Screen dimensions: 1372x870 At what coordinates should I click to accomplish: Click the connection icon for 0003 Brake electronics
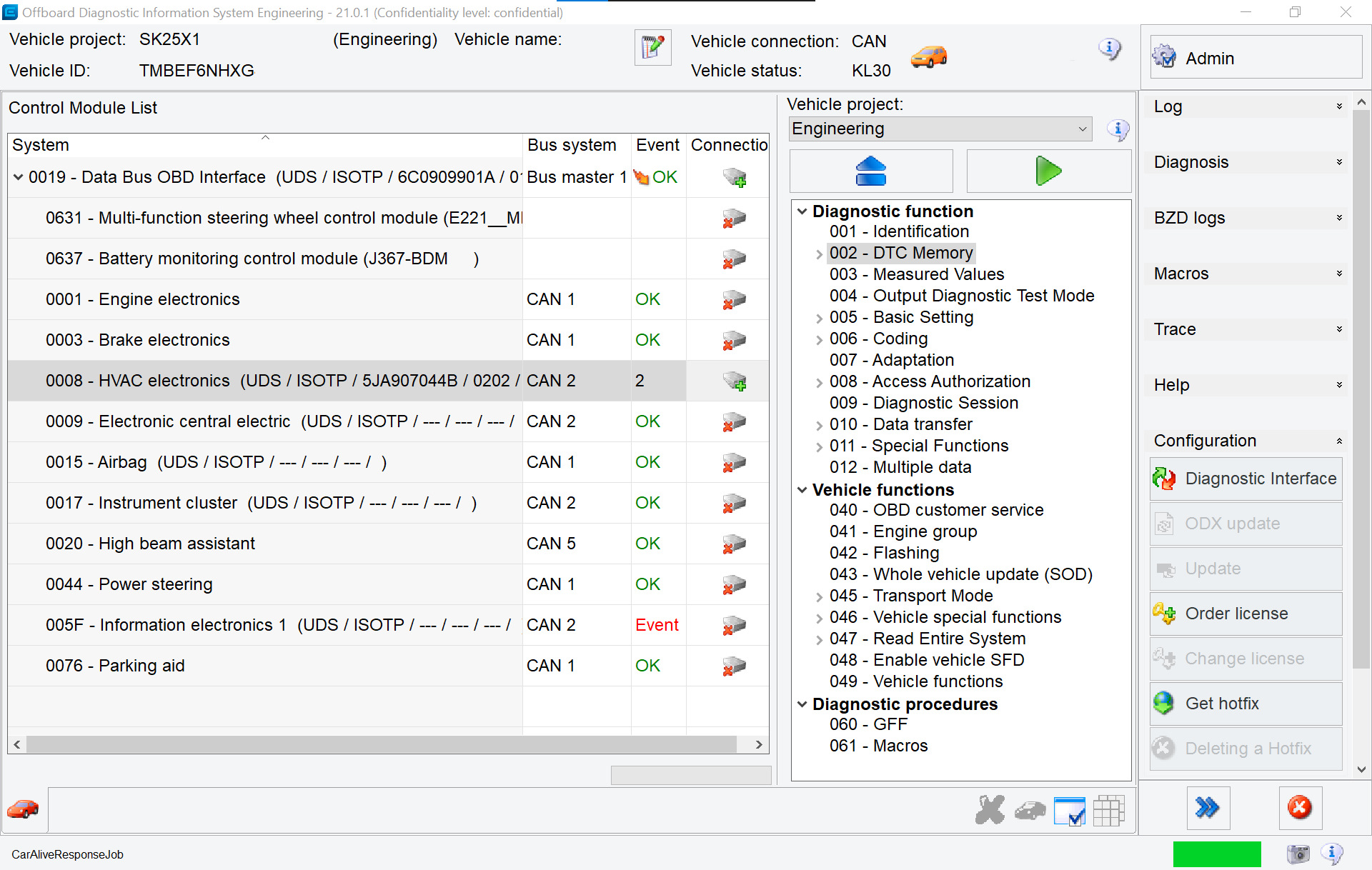click(734, 340)
